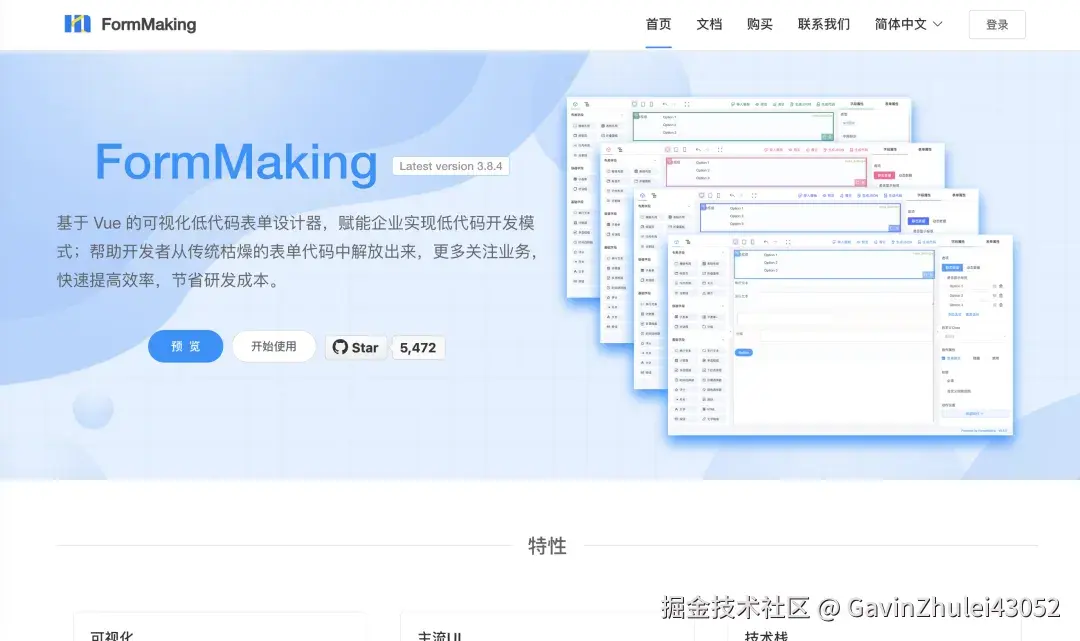This screenshot has width=1080, height=641.
Task: Click the large FormMaking hero title
Action: (236, 163)
